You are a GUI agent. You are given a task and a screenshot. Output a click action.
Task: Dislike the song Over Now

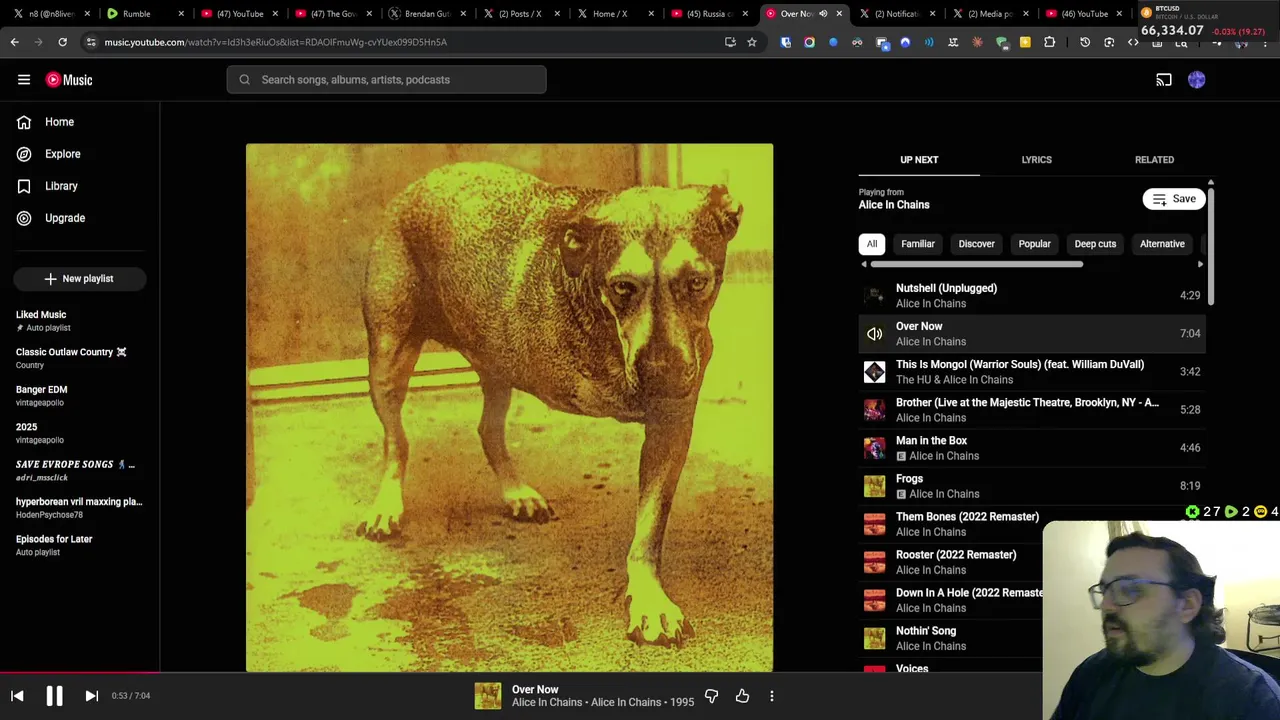[x=711, y=696]
